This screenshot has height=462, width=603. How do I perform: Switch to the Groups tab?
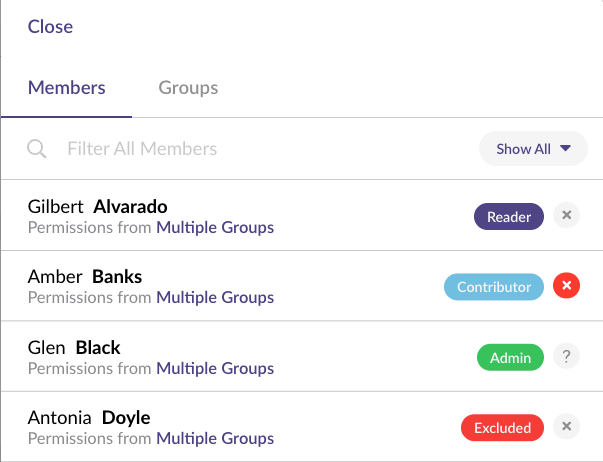pyautogui.click(x=188, y=87)
